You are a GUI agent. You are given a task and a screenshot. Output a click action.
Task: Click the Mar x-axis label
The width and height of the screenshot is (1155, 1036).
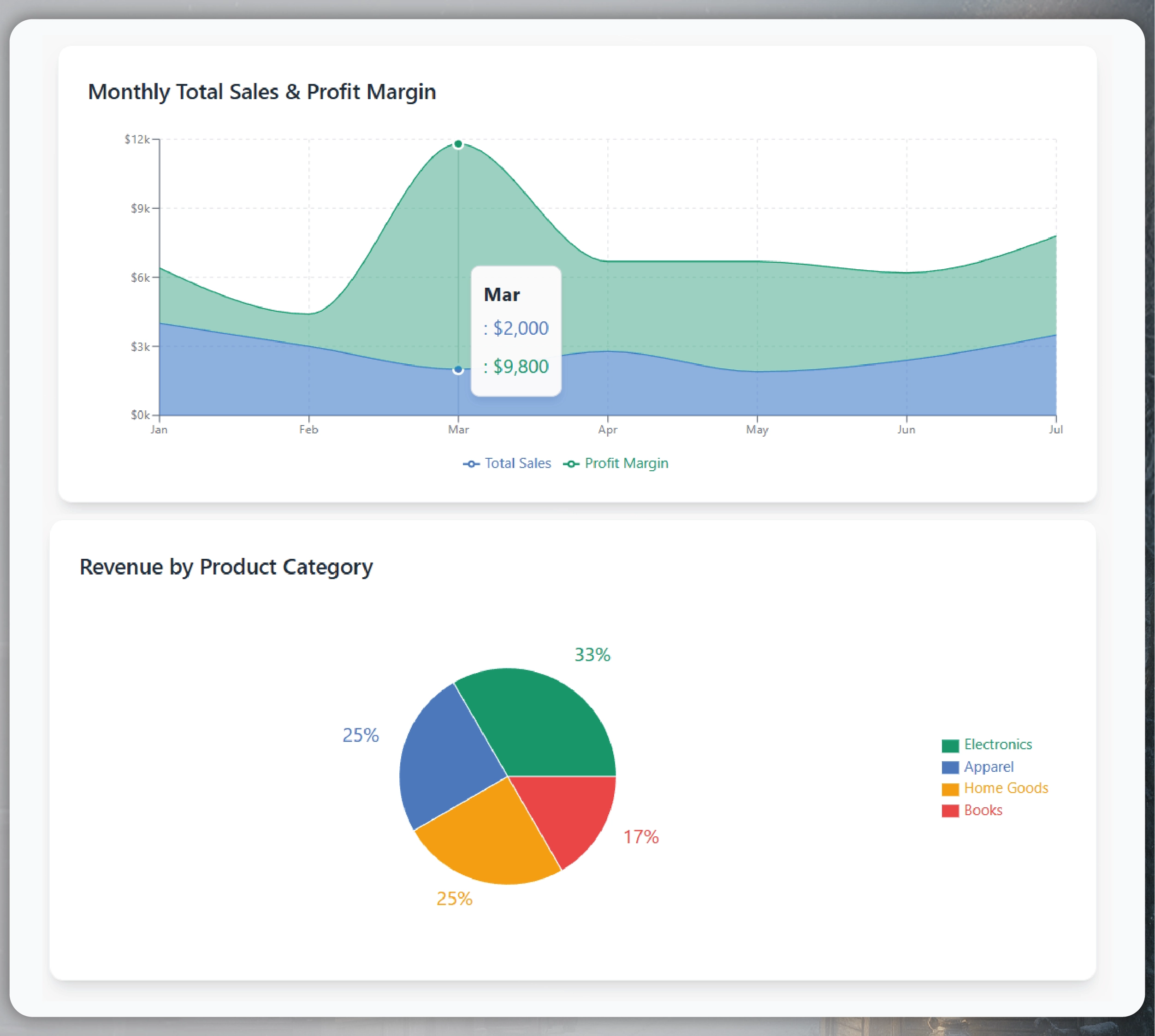point(458,429)
